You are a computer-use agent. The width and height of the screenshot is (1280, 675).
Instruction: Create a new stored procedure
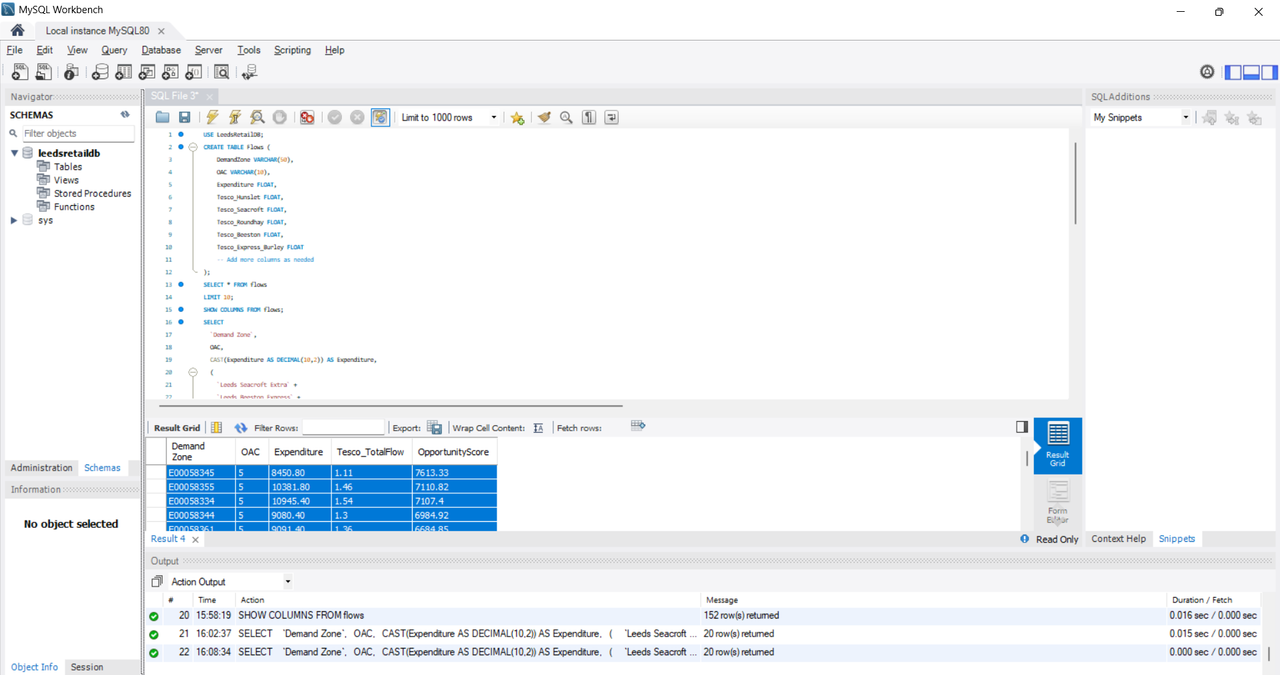point(171,72)
